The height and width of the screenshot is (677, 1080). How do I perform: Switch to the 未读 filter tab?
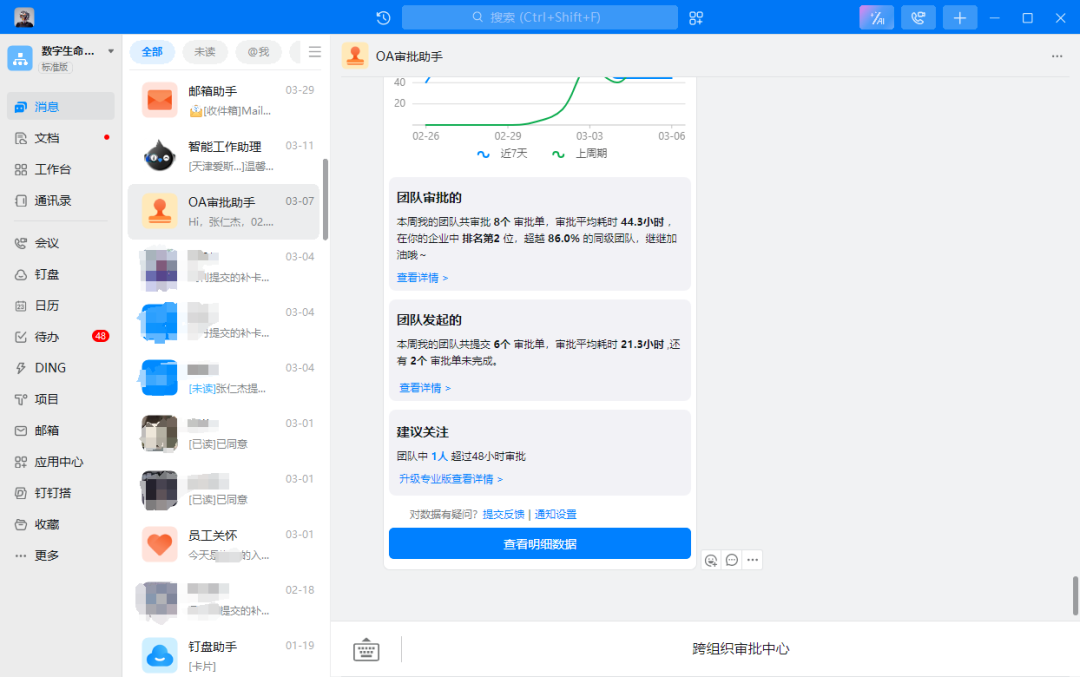tap(204, 52)
